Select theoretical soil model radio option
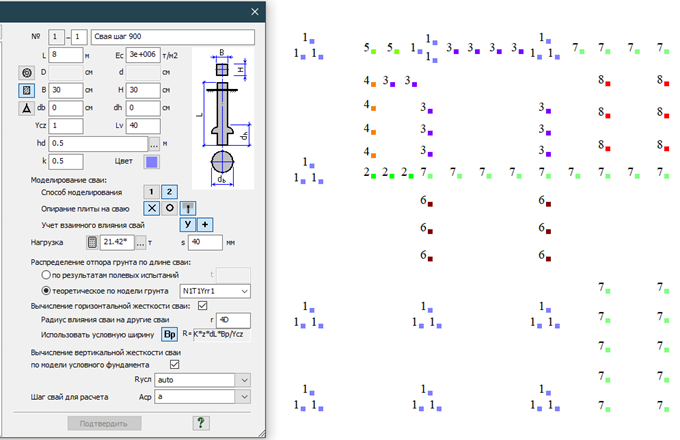This screenshot has height=440, width=680. click(x=46, y=290)
